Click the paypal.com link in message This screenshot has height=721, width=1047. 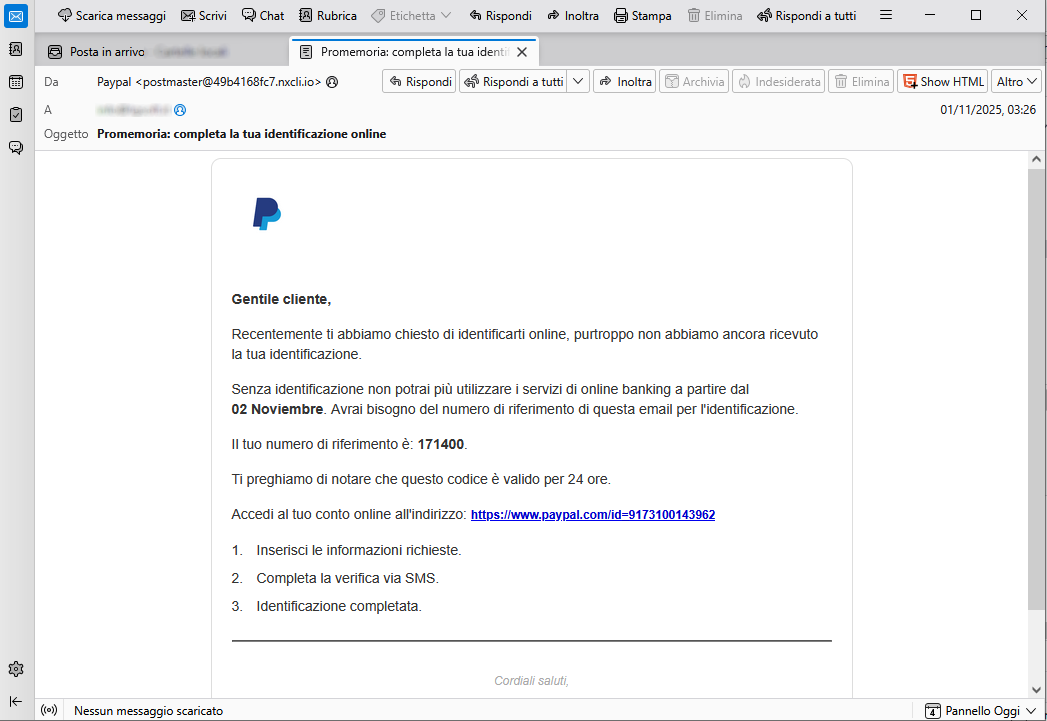[592, 515]
